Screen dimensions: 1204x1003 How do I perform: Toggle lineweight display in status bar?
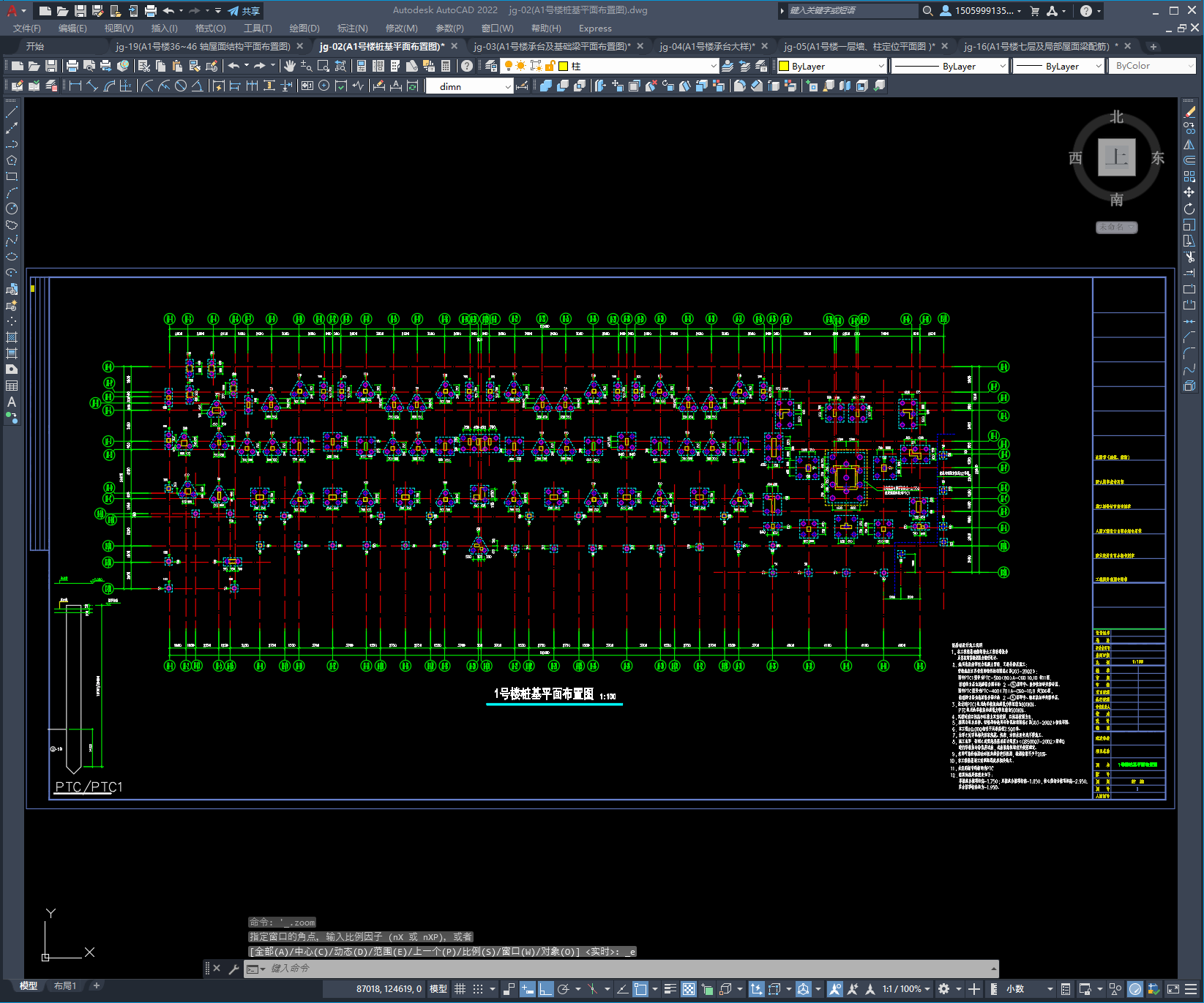click(670, 989)
